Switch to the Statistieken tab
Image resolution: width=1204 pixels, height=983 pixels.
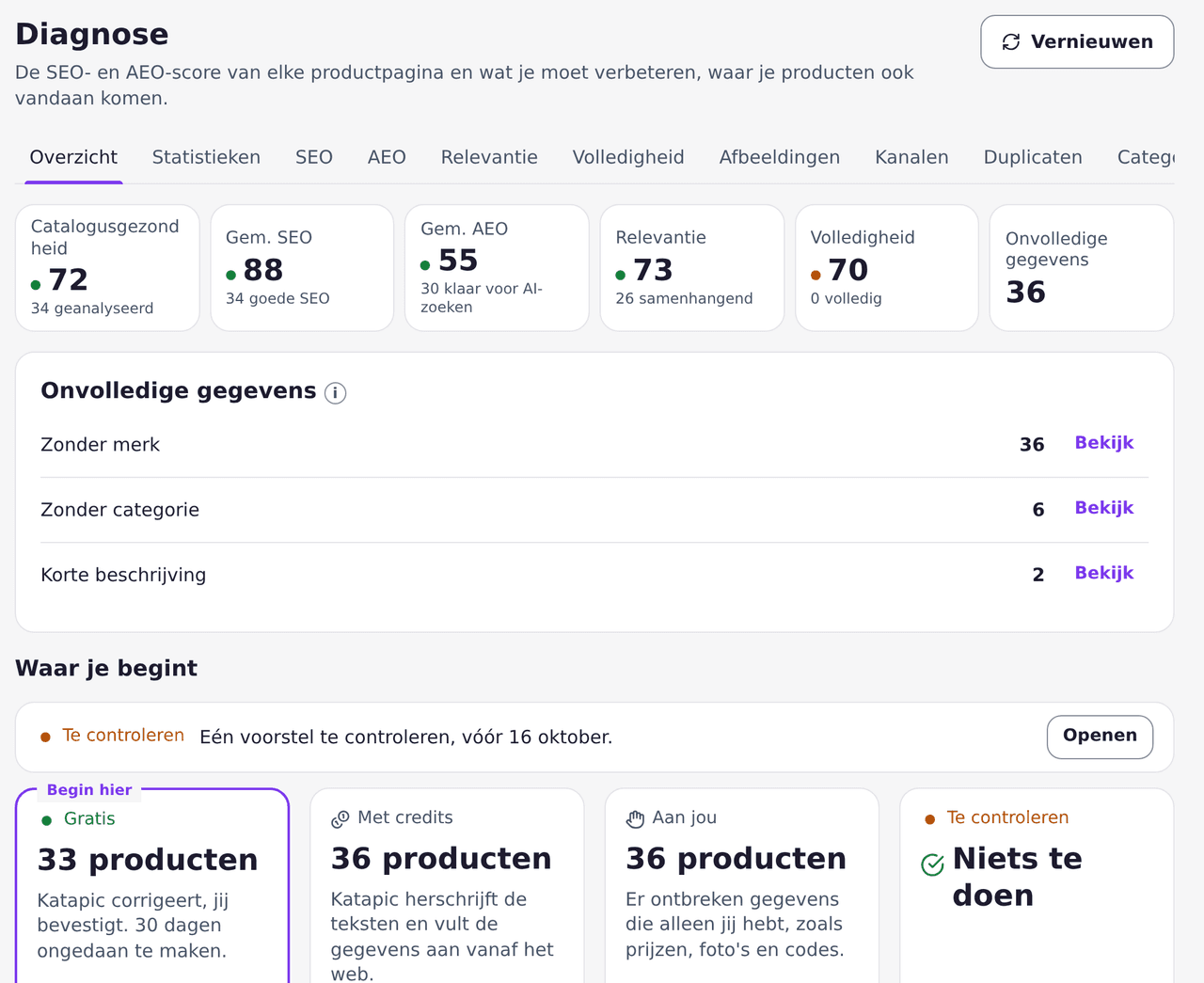[x=206, y=157]
